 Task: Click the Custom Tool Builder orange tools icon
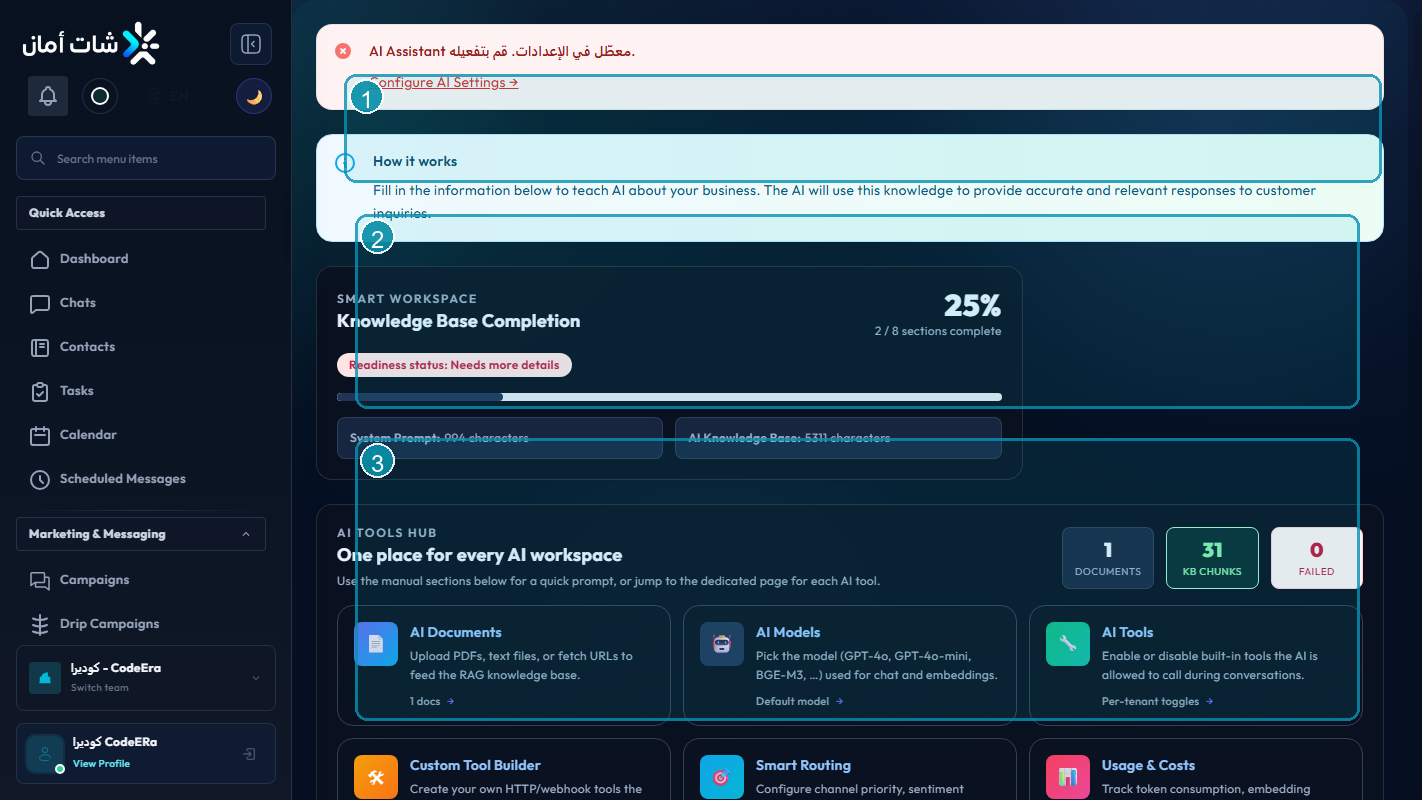pyautogui.click(x=376, y=777)
